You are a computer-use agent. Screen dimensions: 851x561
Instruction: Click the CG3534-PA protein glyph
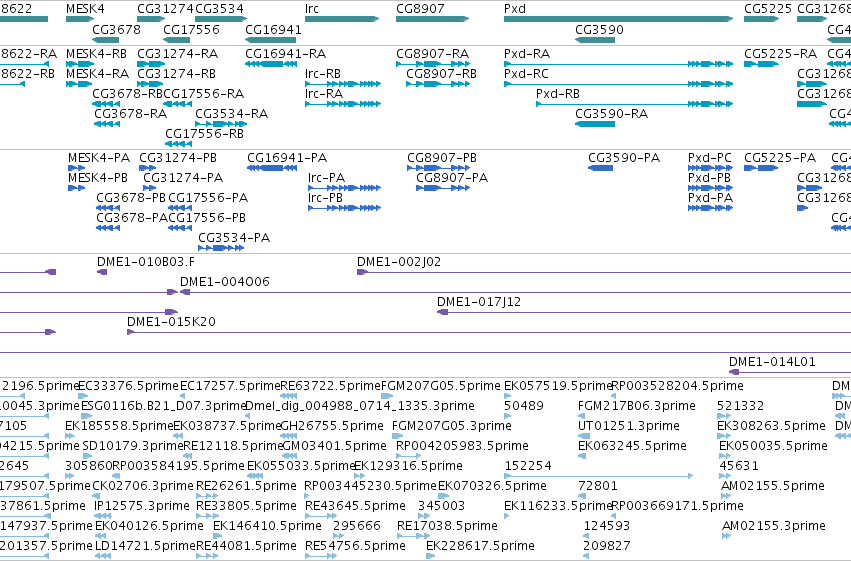point(221,248)
